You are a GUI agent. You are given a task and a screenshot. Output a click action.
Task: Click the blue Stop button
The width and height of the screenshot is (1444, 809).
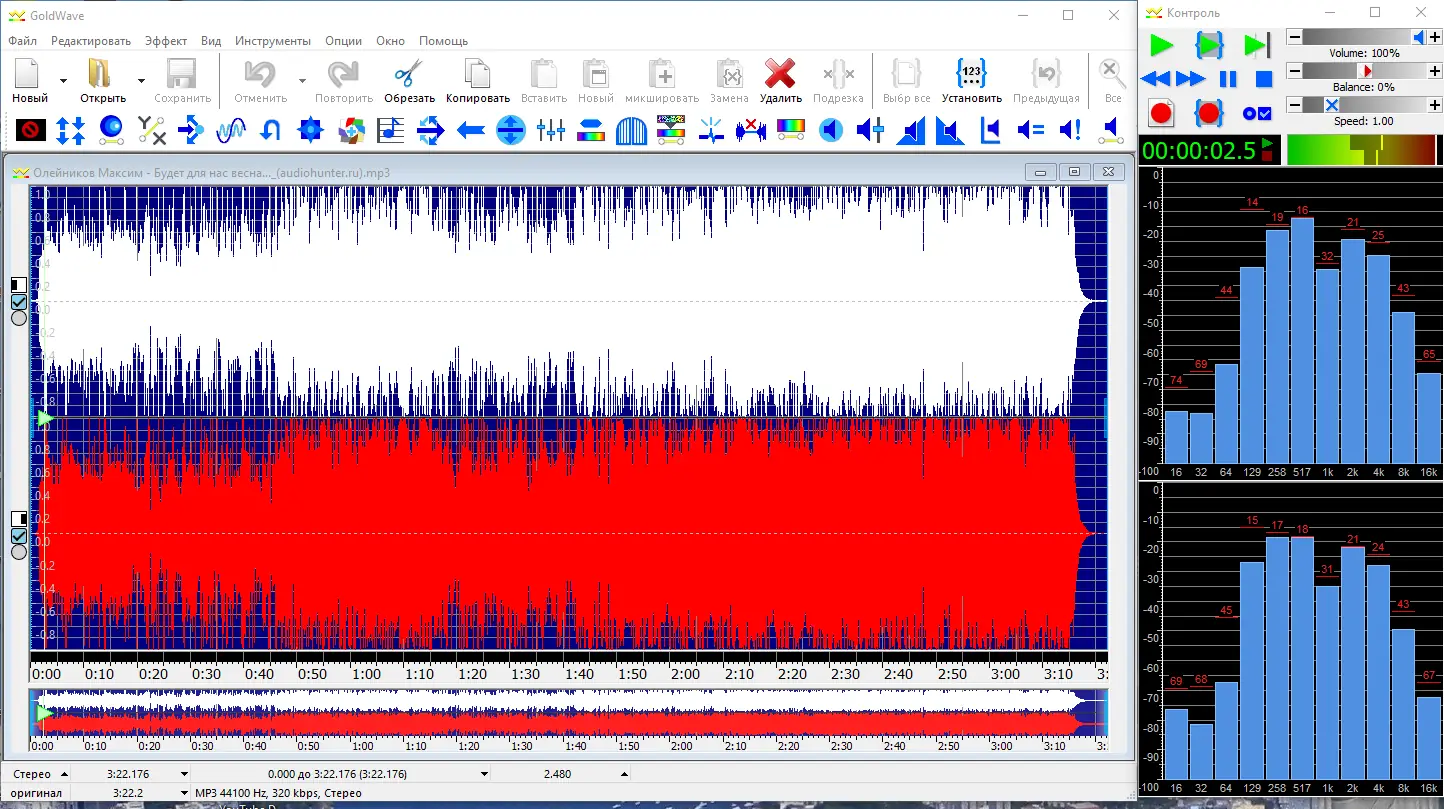(1264, 79)
